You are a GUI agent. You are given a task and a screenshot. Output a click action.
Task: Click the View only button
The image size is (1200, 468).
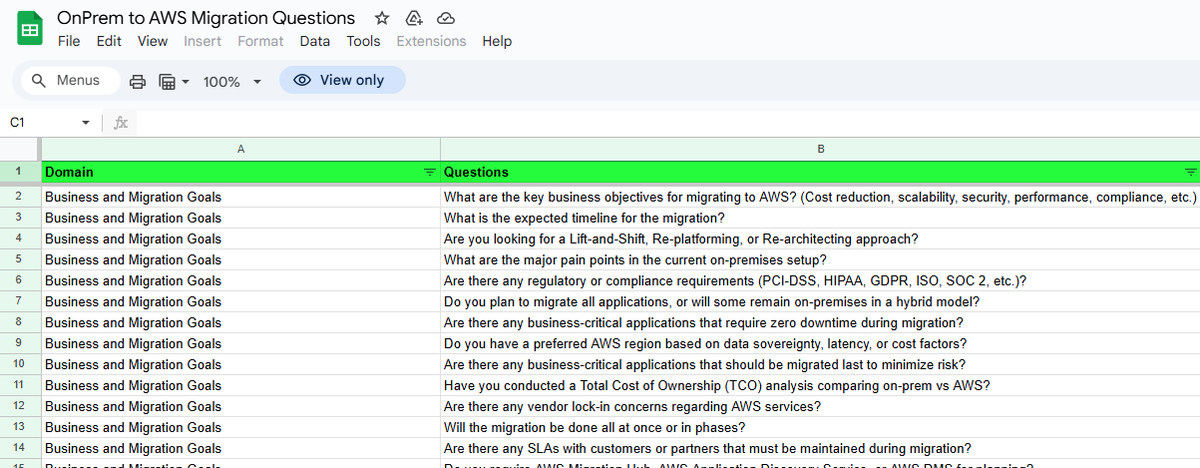coord(342,80)
